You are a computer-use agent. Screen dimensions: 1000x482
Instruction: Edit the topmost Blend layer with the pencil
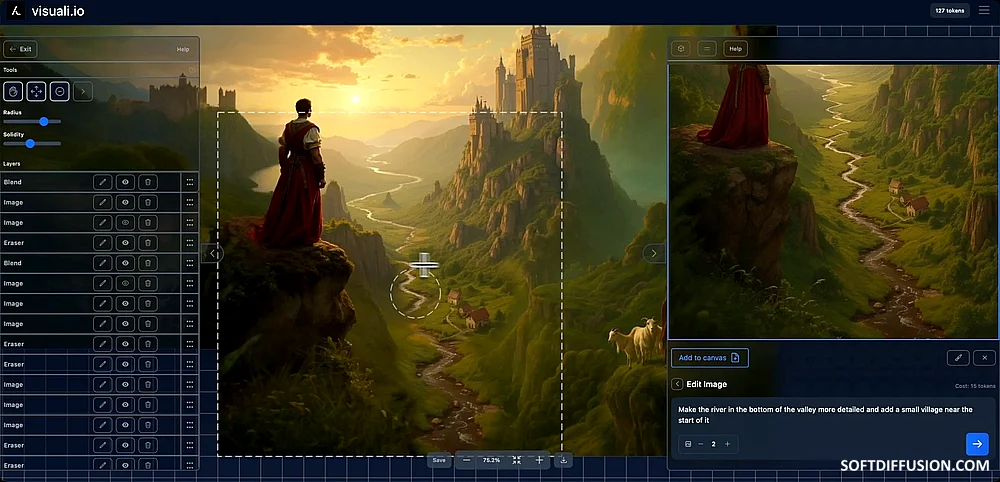click(102, 182)
